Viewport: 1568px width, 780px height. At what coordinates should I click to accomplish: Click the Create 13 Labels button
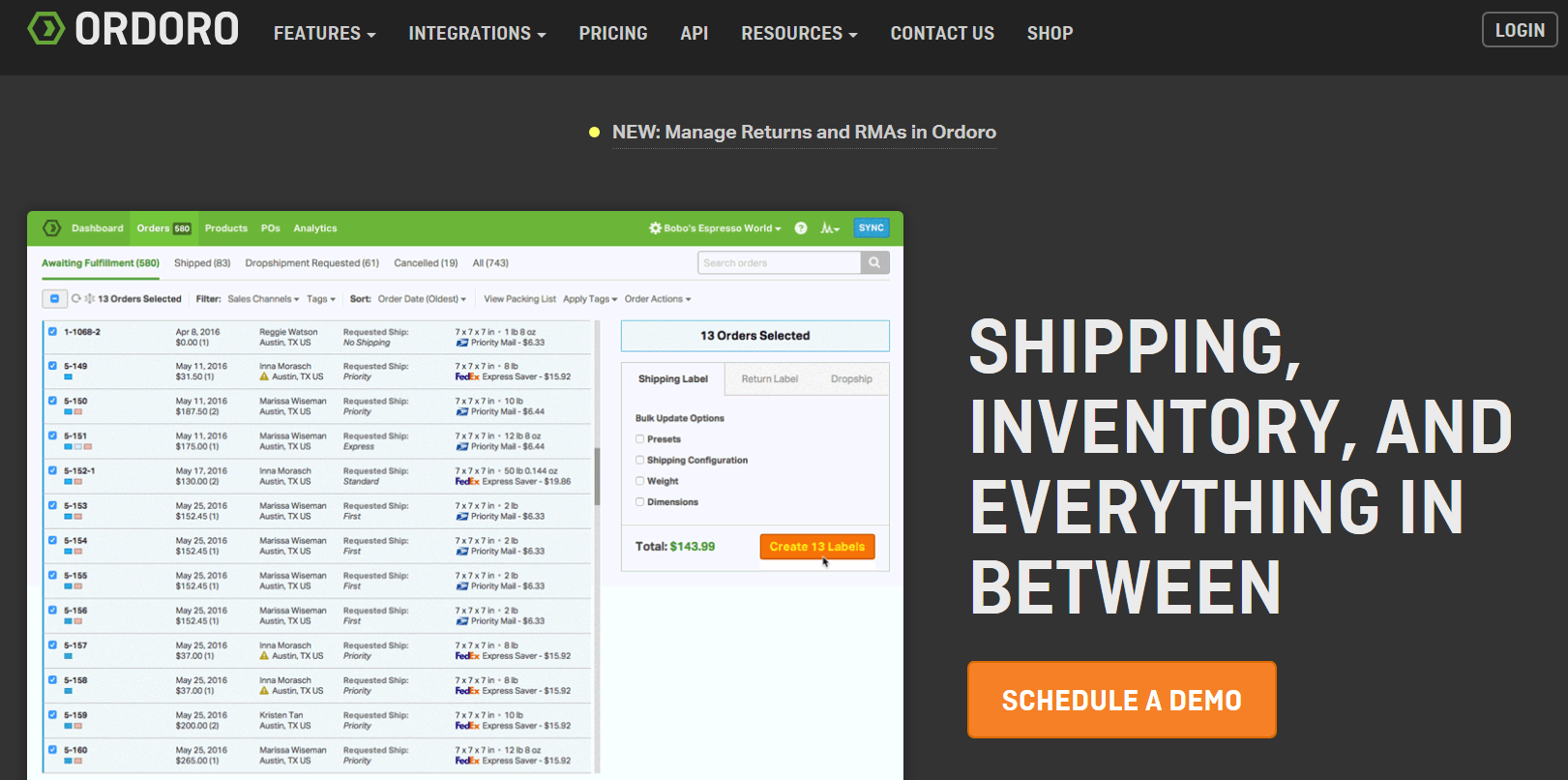pyautogui.click(x=817, y=547)
